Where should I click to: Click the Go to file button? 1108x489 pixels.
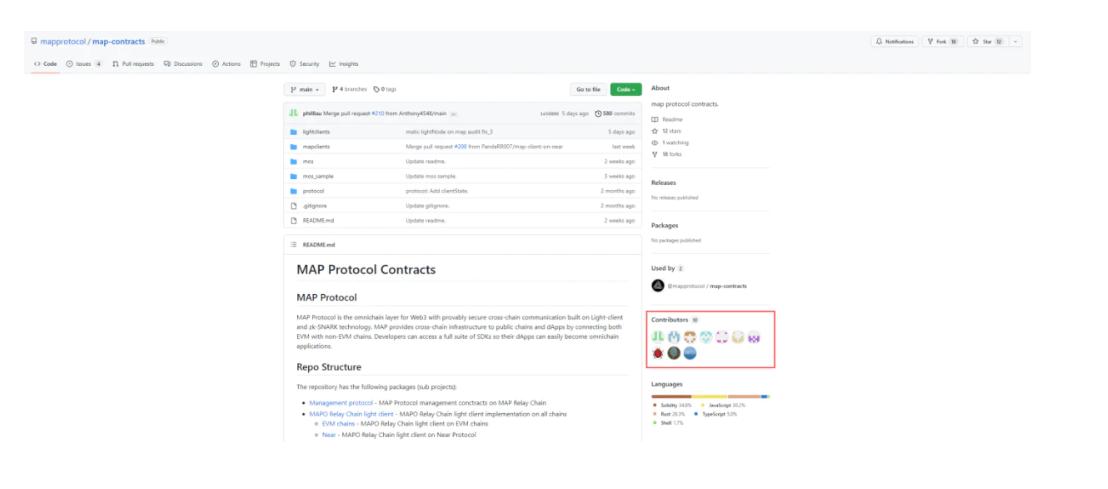pyautogui.click(x=587, y=90)
